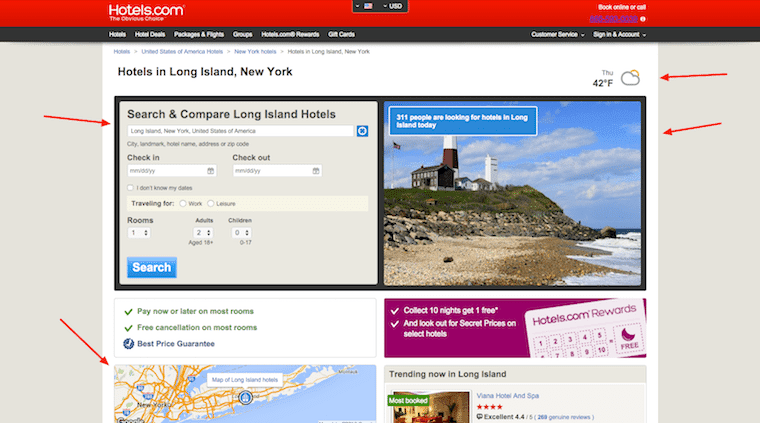Open New York hotels breadcrumb
Screen dimensions: 760x423
click(255, 51)
